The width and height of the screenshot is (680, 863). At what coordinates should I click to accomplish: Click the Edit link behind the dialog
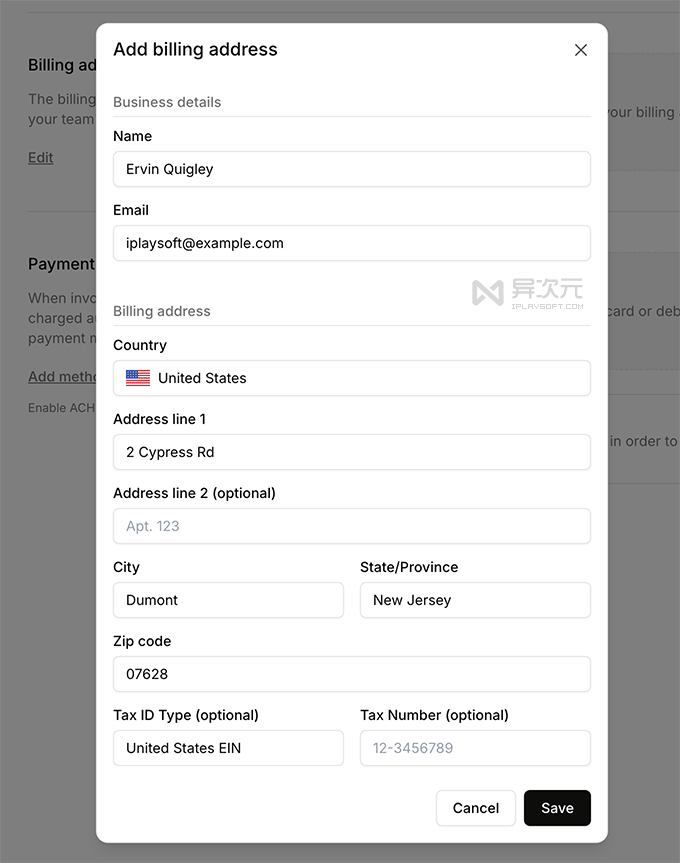click(x=41, y=158)
